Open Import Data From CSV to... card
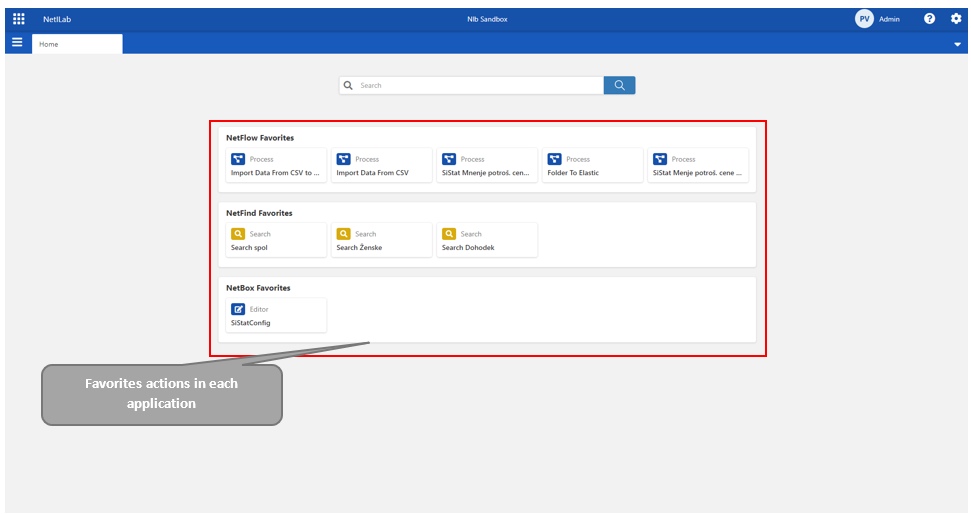Viewport: 971px width, 514px height. [x=276, y=166]
